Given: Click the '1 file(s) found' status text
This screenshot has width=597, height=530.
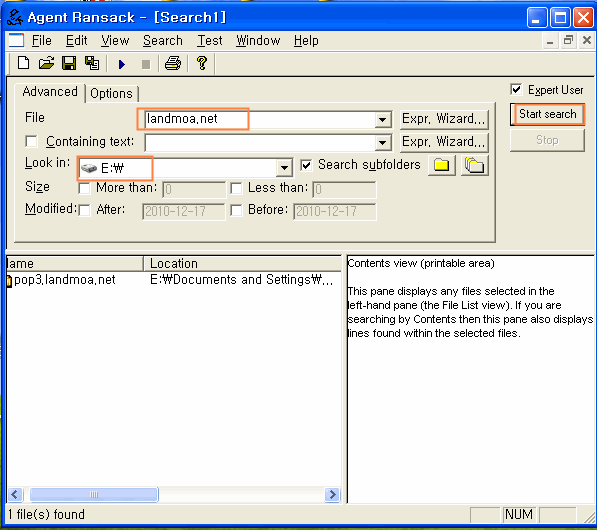Looking at the screenshot, I should [x=46, y=515].
